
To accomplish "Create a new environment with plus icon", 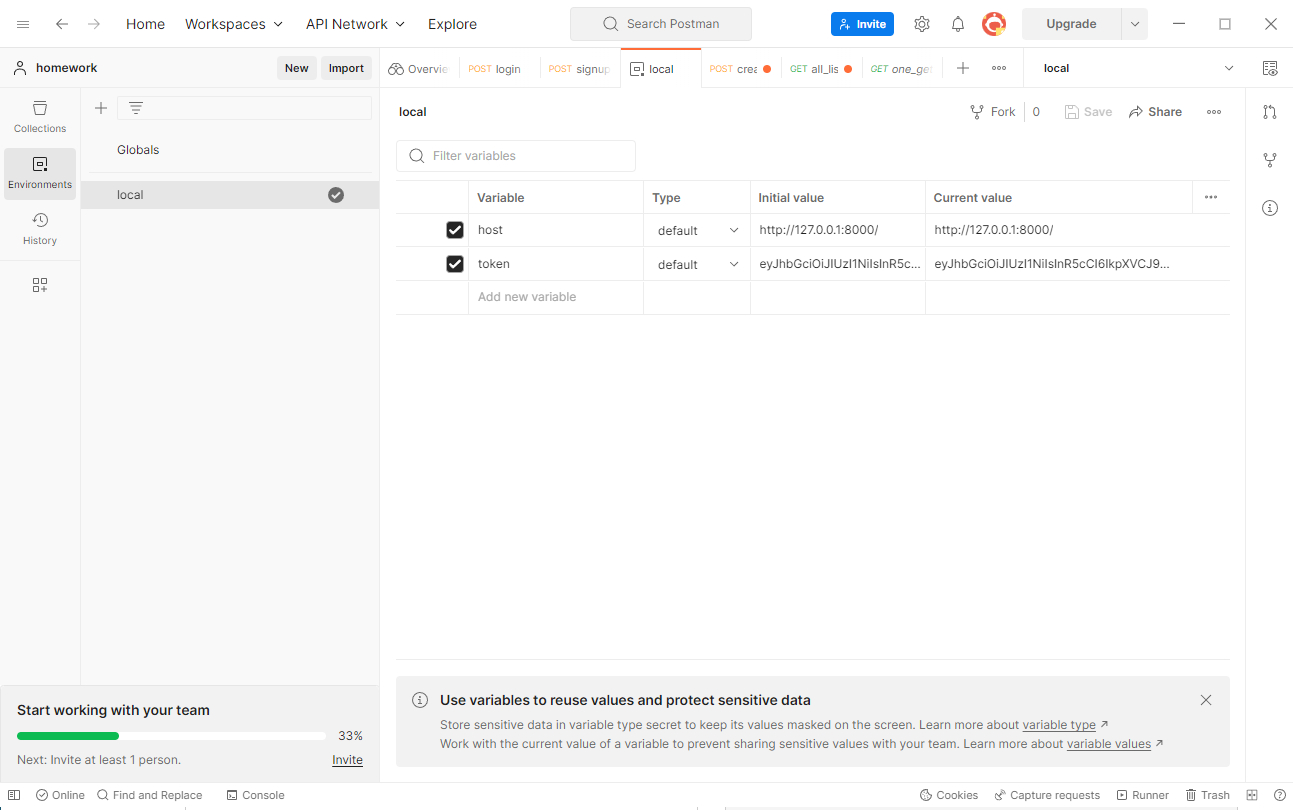I will 100,108.
